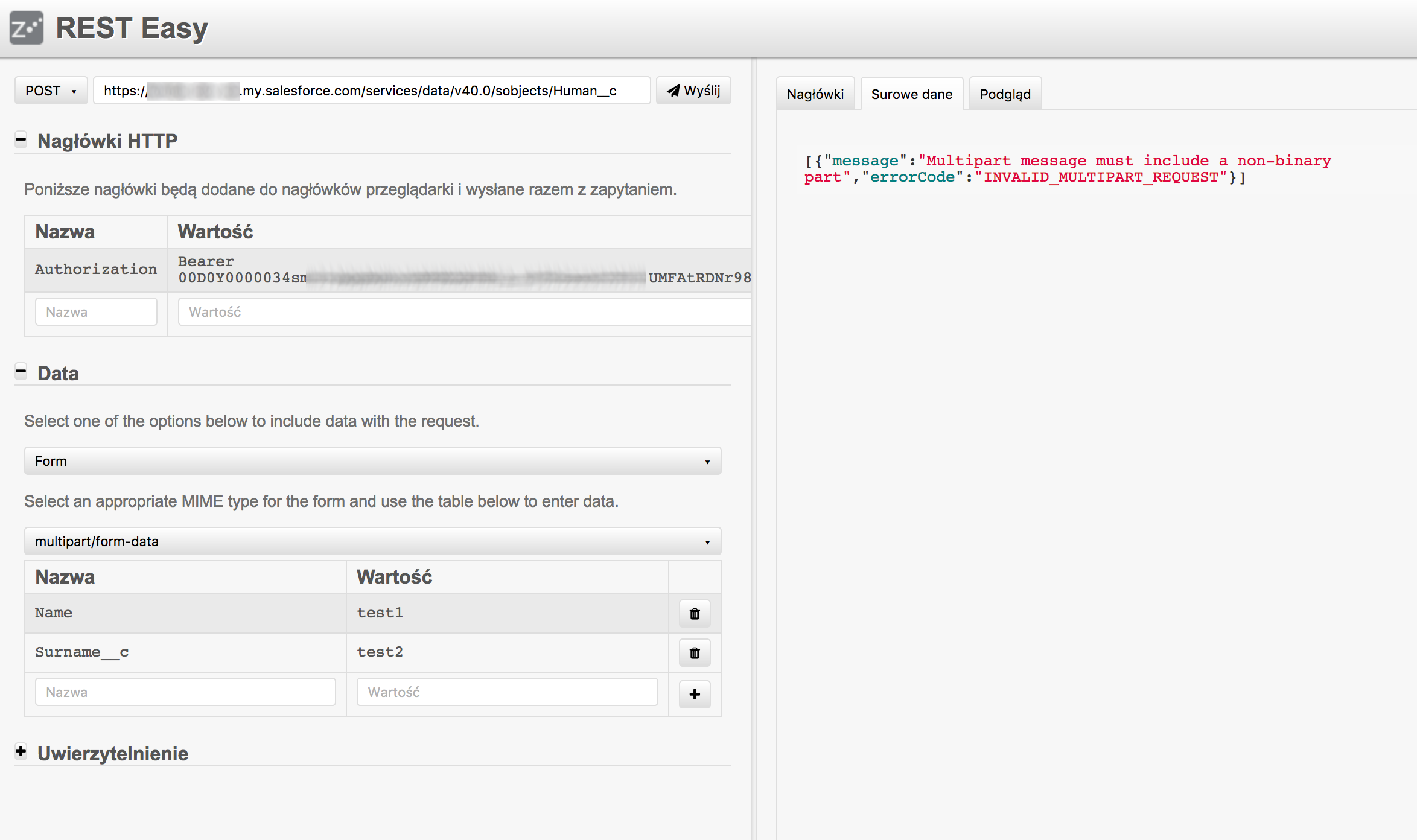Send request with Wyślij button
This screenshot has height=840, width=1417.
click(x=693, y=91)
